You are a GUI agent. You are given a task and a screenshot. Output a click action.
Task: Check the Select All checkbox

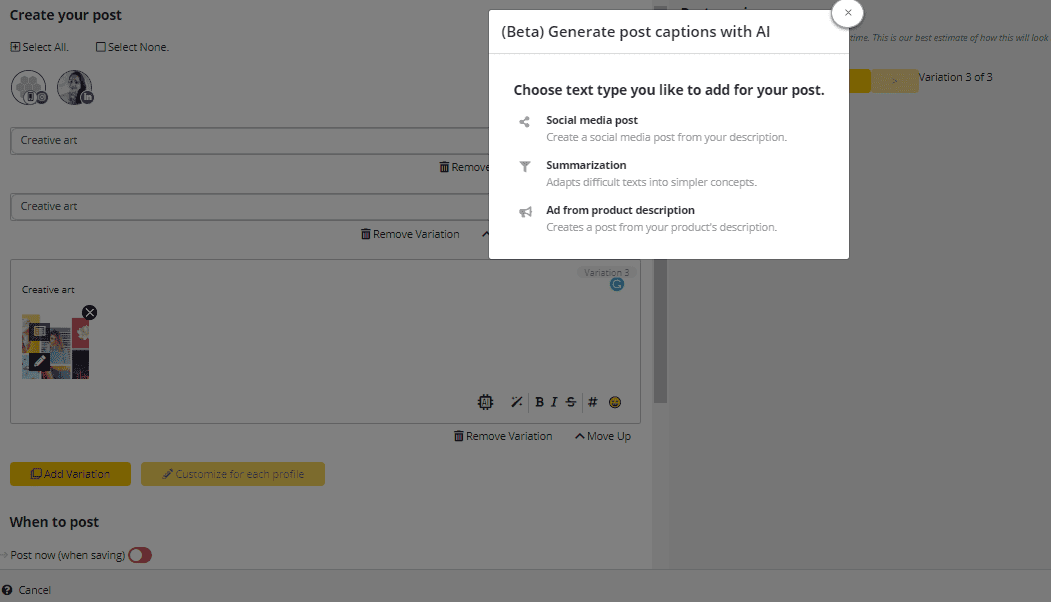click(x=15, y=46)
